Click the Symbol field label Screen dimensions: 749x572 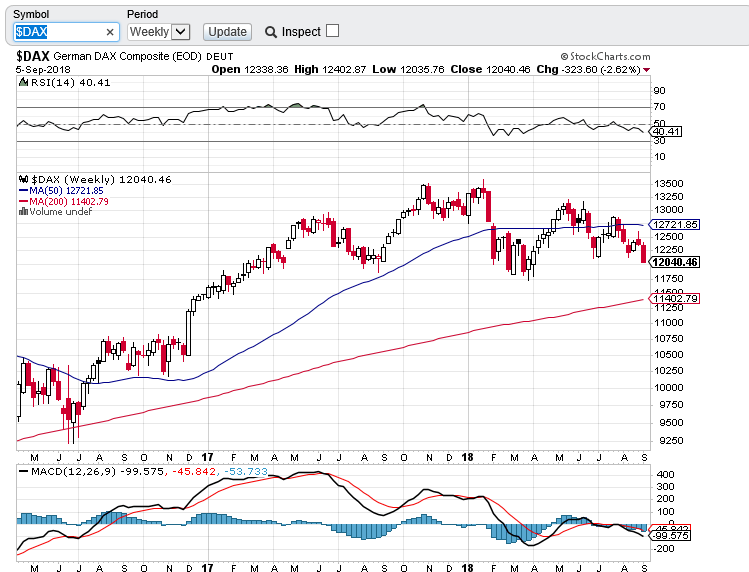click(31, 14)
